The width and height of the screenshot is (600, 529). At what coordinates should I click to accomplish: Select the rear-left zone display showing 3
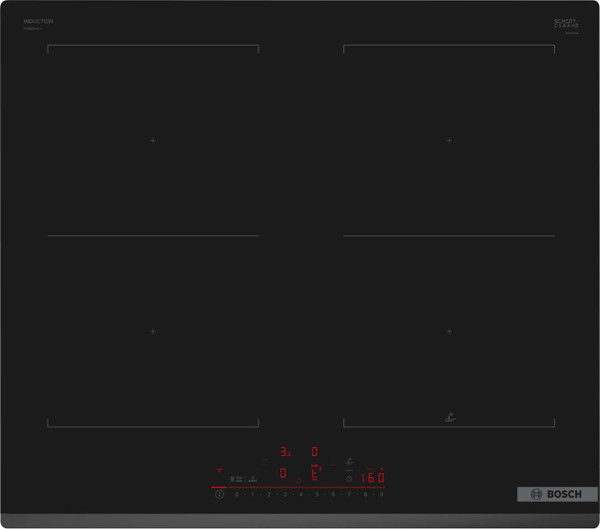[284, 452]
